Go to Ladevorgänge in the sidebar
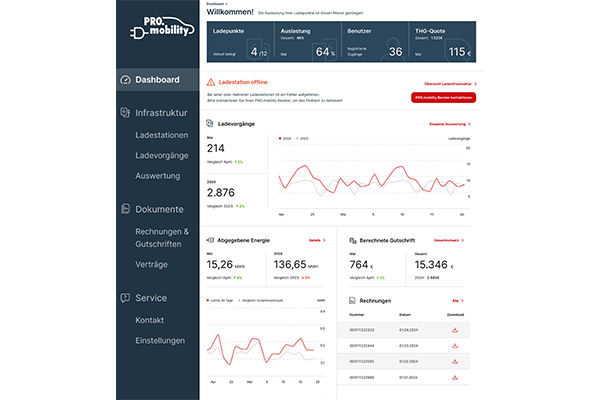The width and height of the screenshot is (600, 400). tap(163, 155)
